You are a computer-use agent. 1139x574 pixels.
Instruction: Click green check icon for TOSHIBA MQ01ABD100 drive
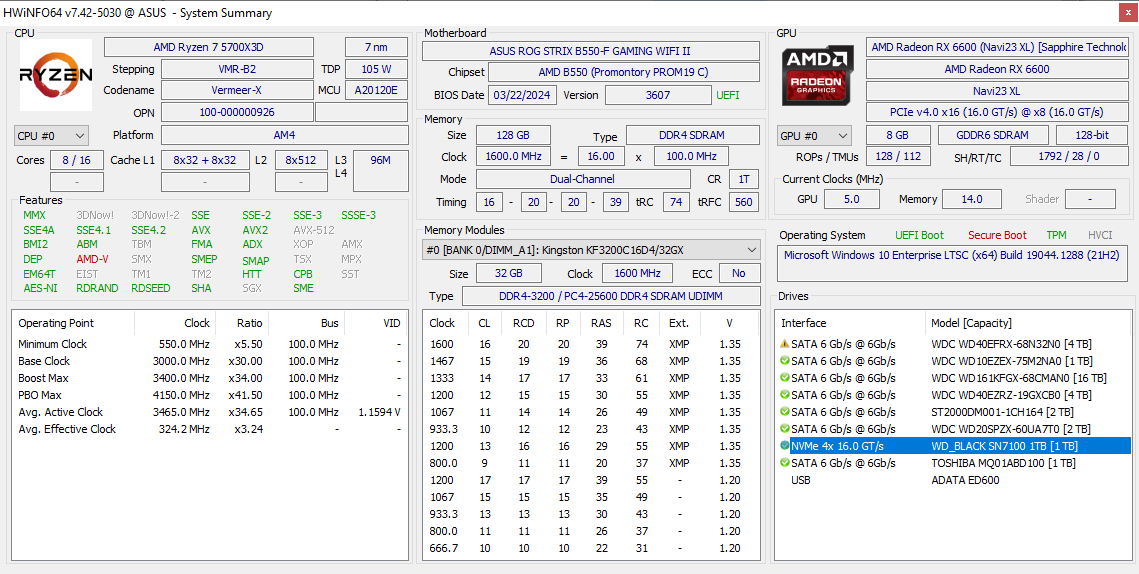pos(785,463)
